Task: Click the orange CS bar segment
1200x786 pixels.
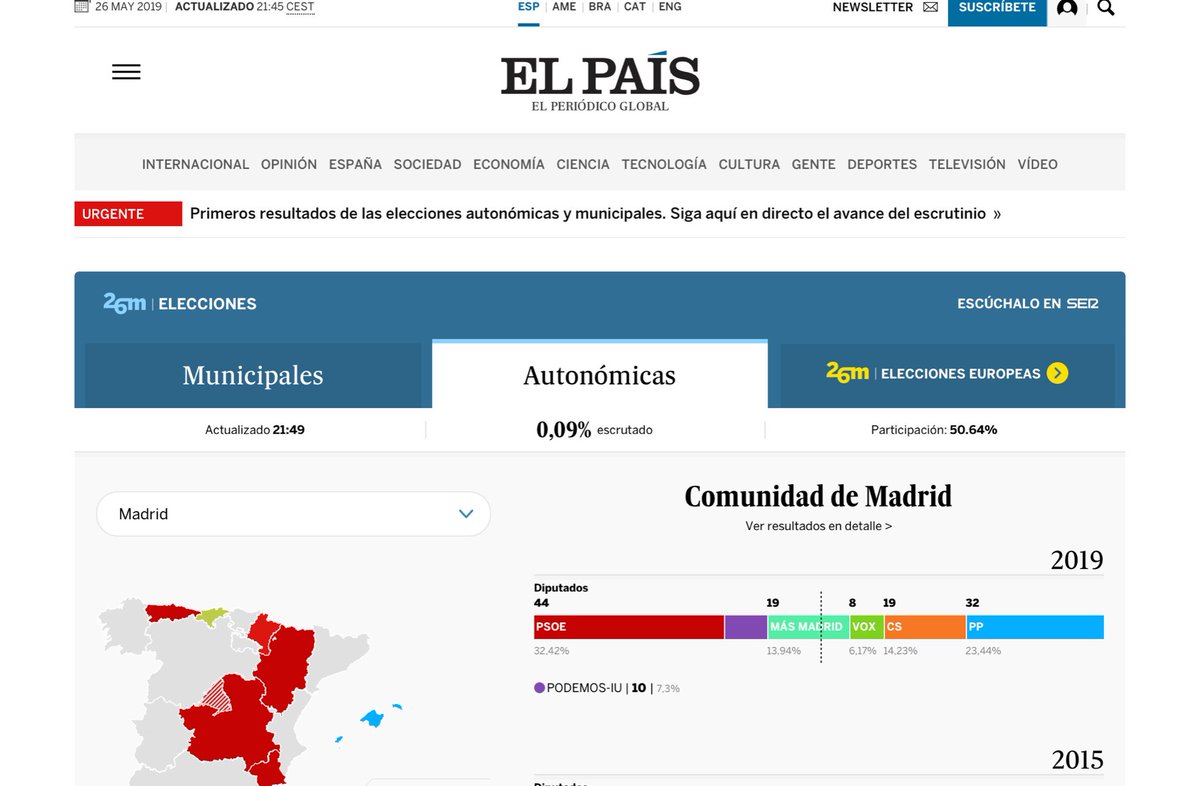Action: tap(924, 627)
